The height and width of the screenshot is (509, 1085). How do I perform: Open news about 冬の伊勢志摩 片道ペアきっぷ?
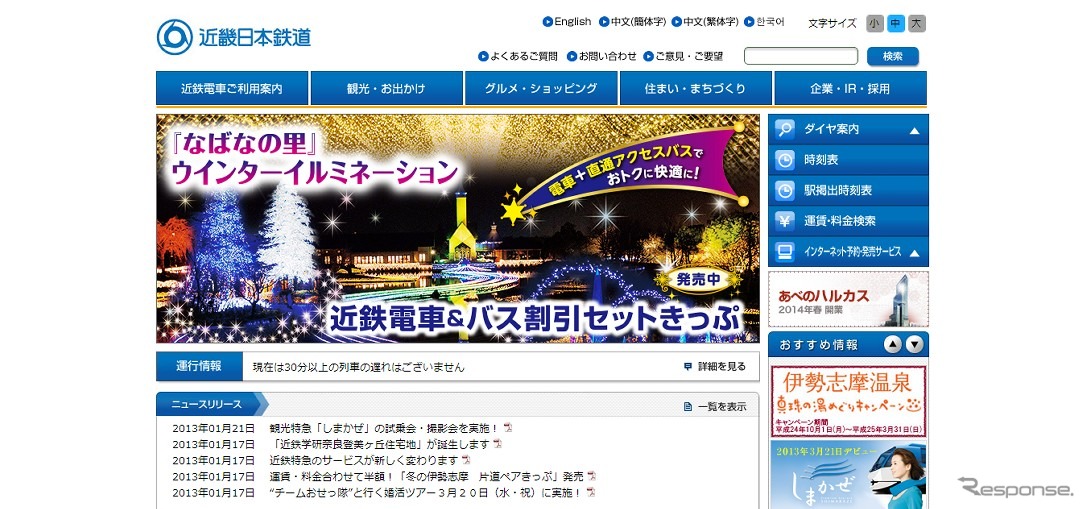pyautogui.click(x=426, y=476)
